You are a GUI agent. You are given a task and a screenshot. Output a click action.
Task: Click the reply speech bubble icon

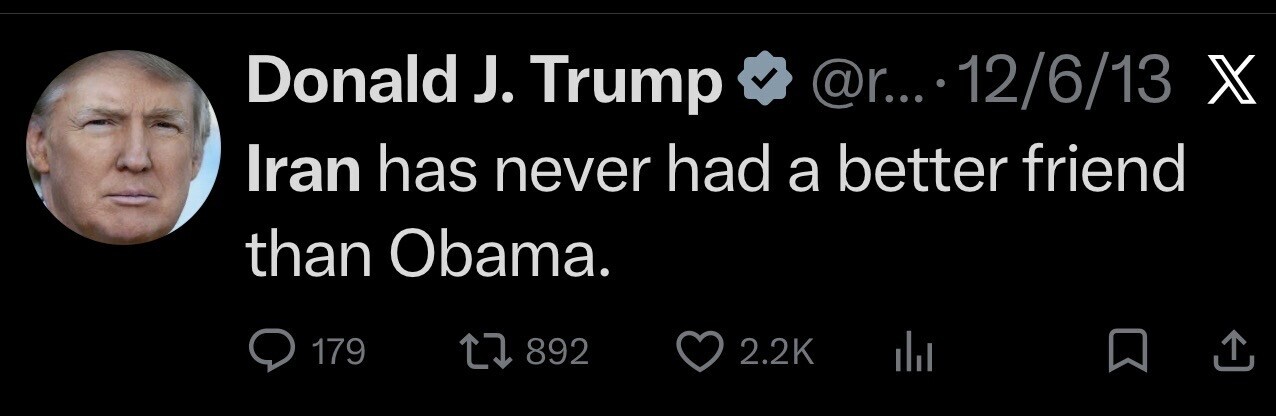270,350
